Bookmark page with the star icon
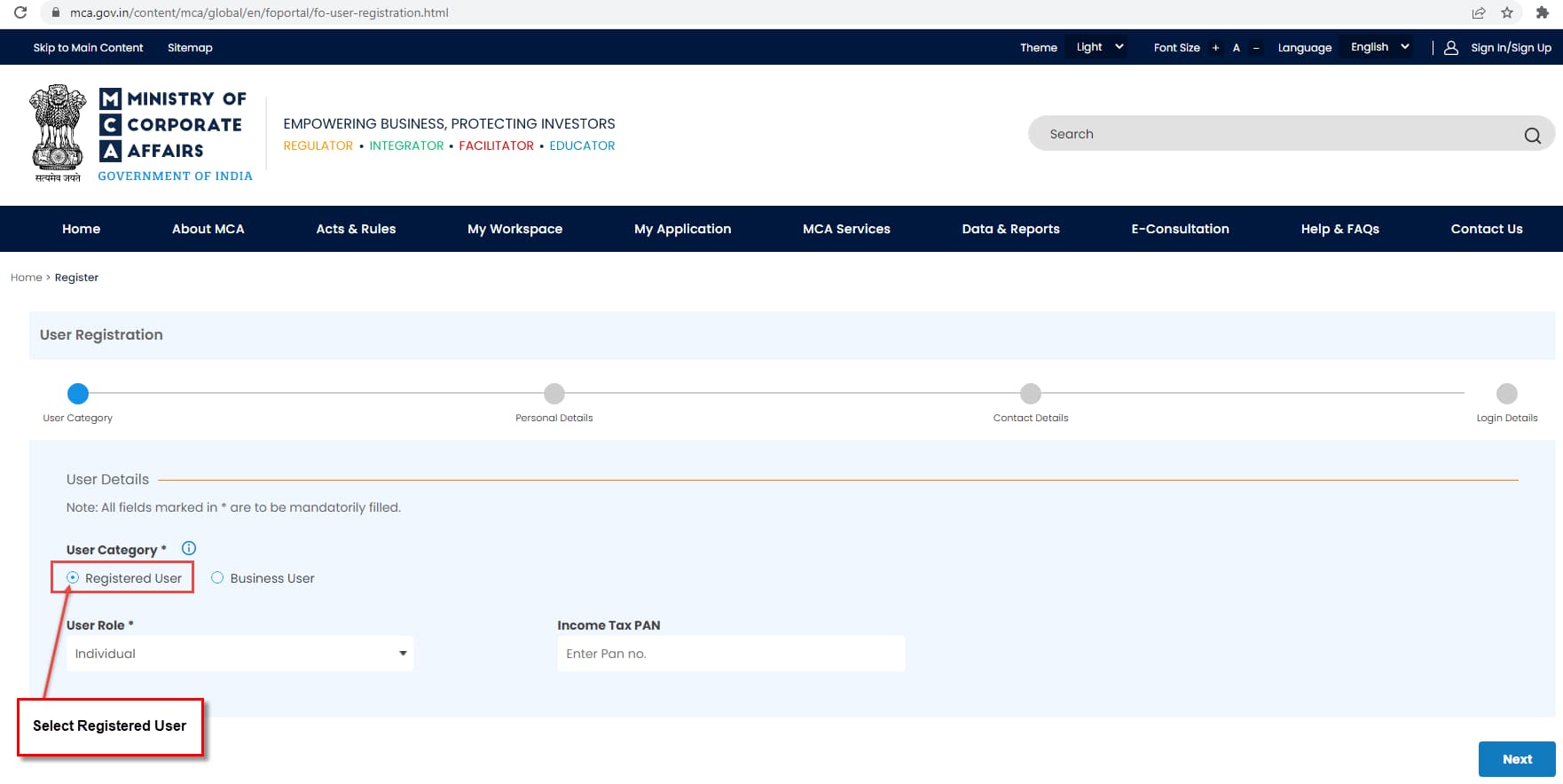 1507,12
